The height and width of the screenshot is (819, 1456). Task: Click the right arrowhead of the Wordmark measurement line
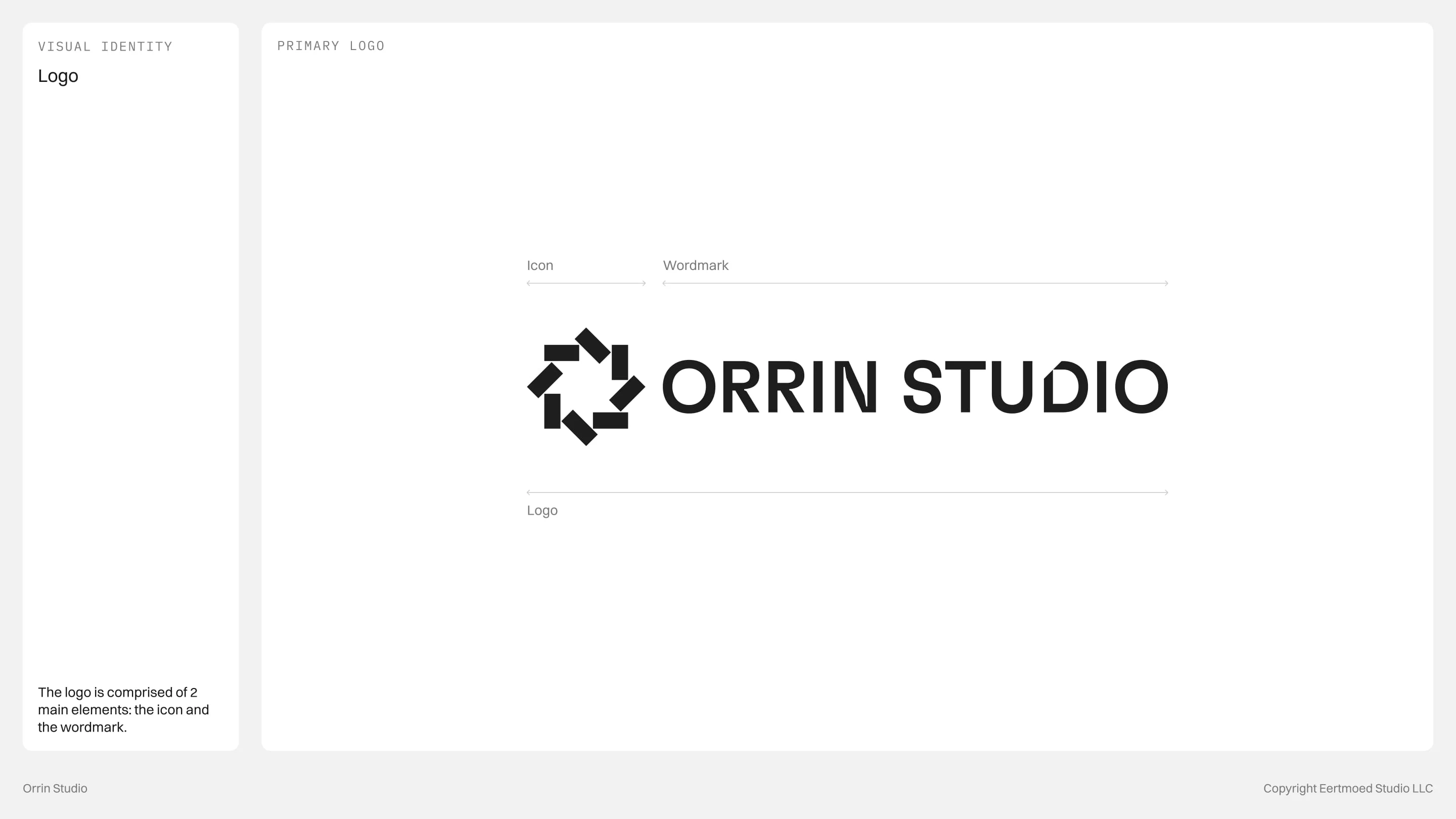1166,283
